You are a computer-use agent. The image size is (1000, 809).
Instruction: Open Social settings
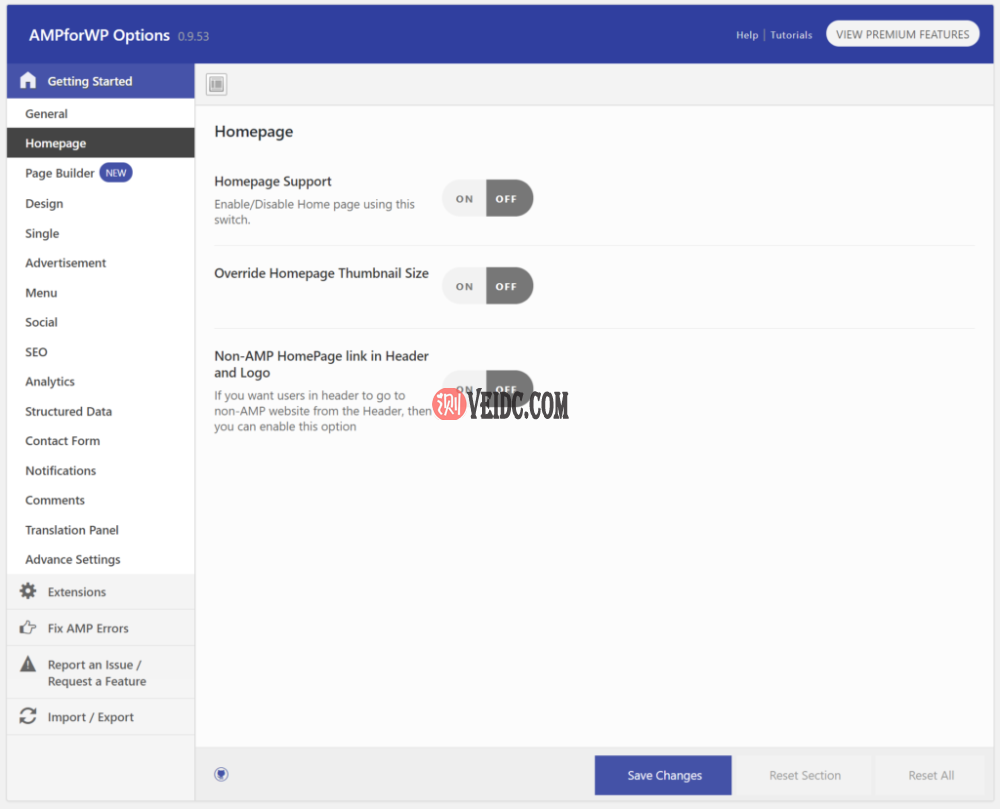point(101,322)
